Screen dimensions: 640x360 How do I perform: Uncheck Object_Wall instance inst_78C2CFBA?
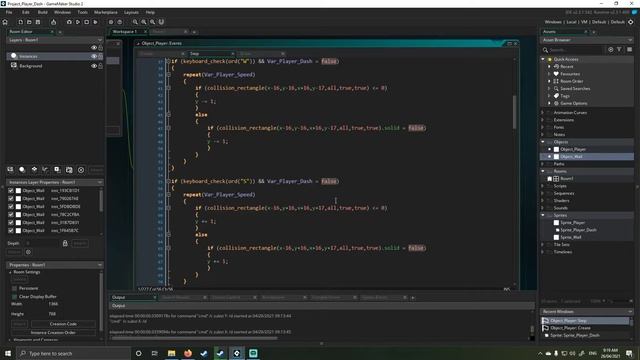(11, 215)
